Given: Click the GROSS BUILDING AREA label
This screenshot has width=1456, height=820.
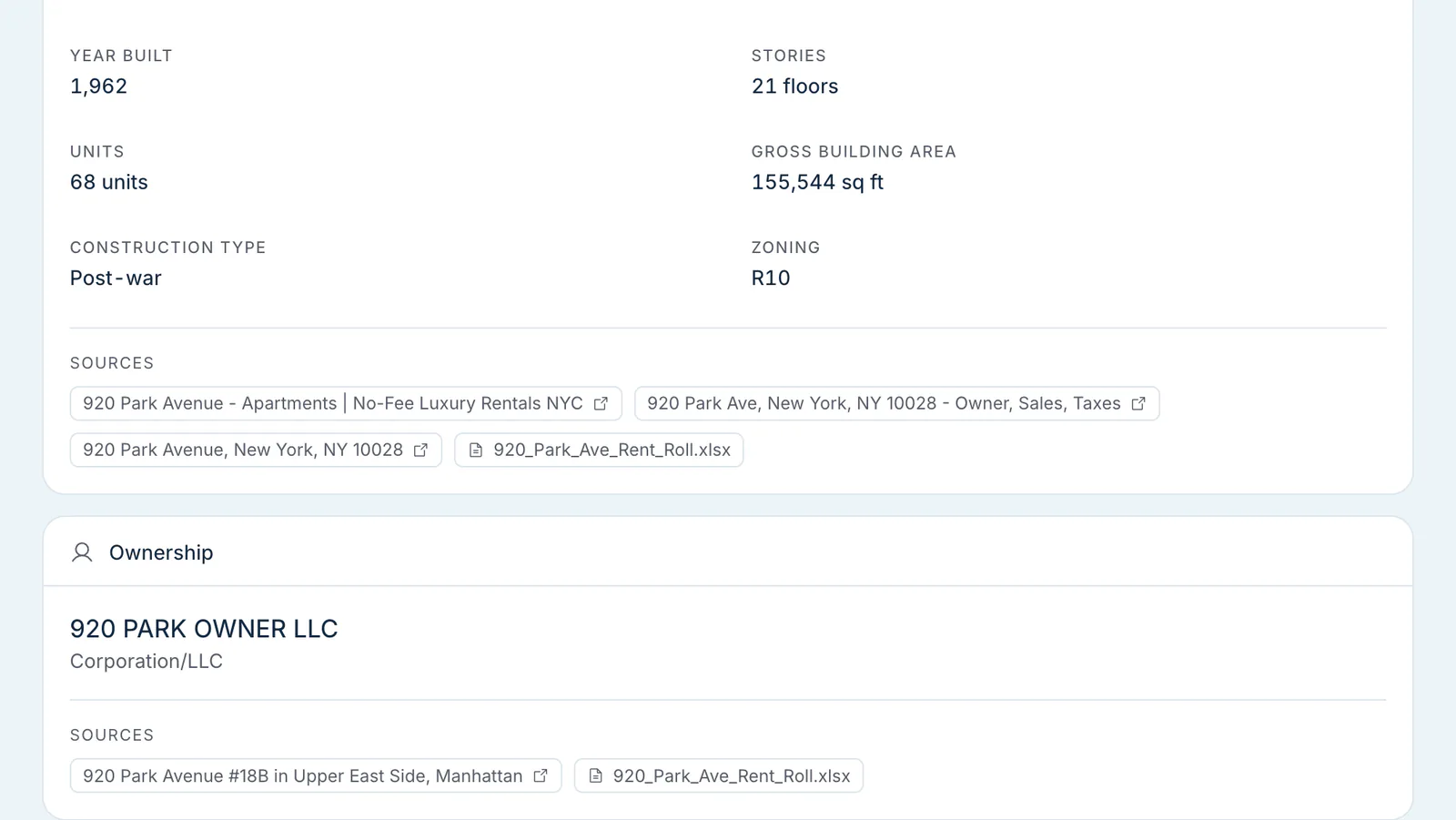Looking at the screenshot, I should coord(854,152).
